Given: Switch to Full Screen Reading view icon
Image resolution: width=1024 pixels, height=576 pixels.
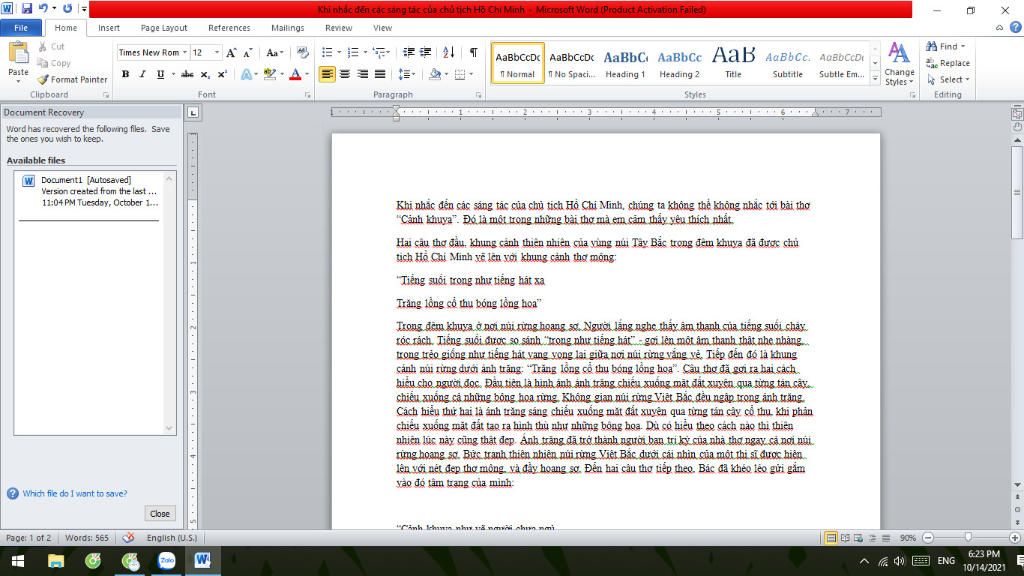Looking at the screenshot, I should tap(845, 538).
